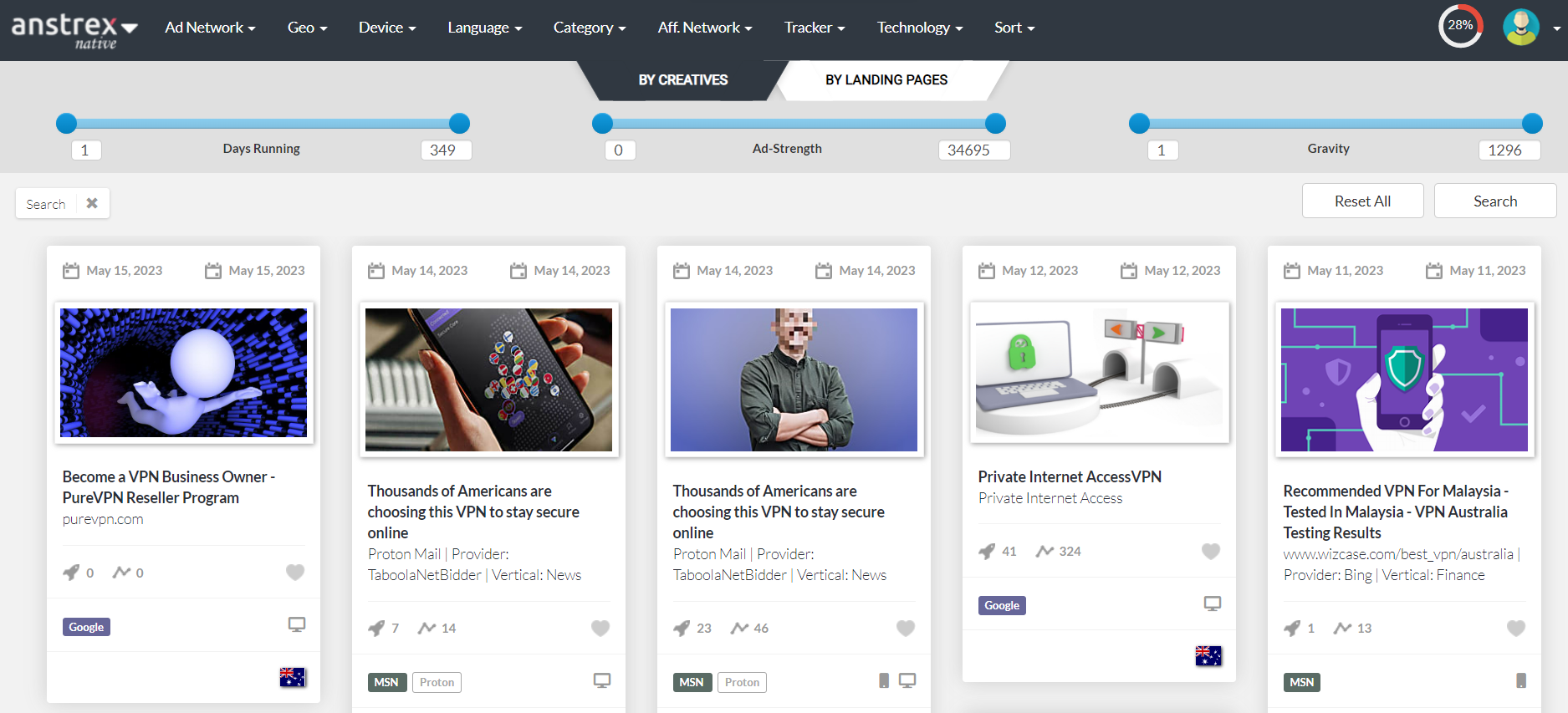Click the desktop icon on second Proton card
This screenshot has width=1568, height=713.
point(907,680)
